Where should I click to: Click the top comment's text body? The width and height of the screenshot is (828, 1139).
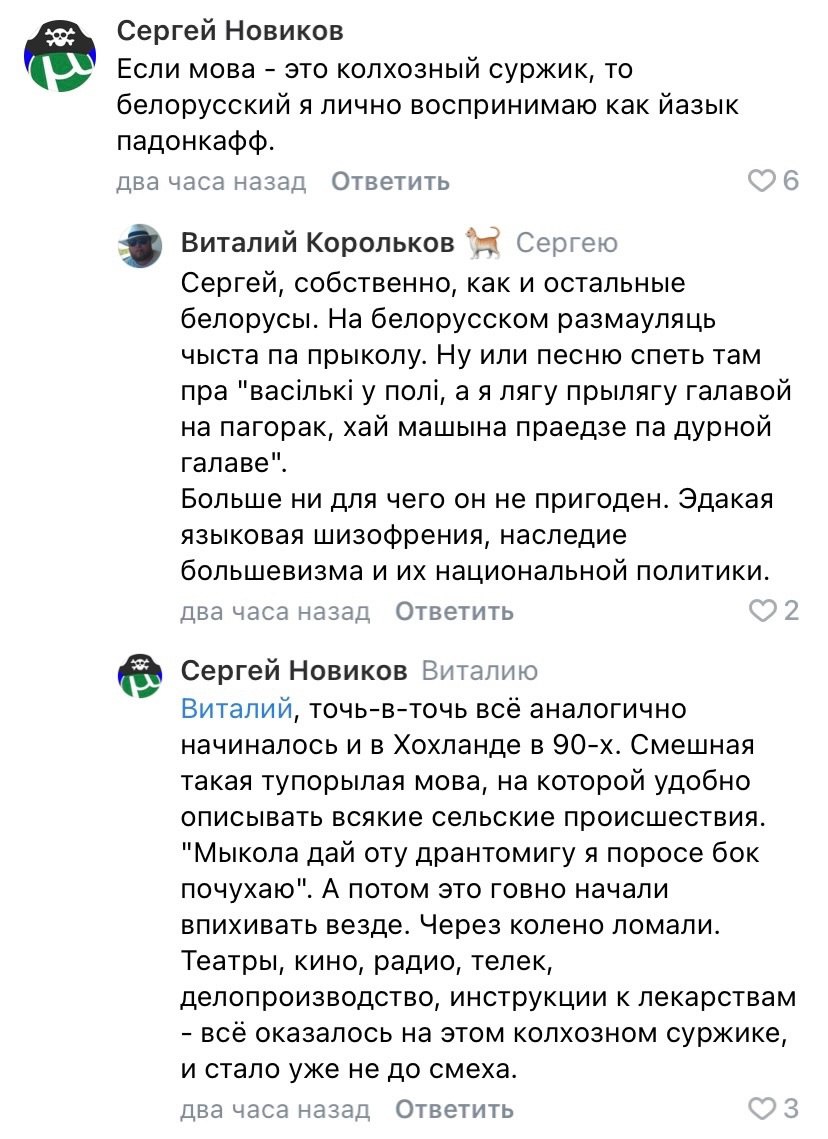point(400,106)
